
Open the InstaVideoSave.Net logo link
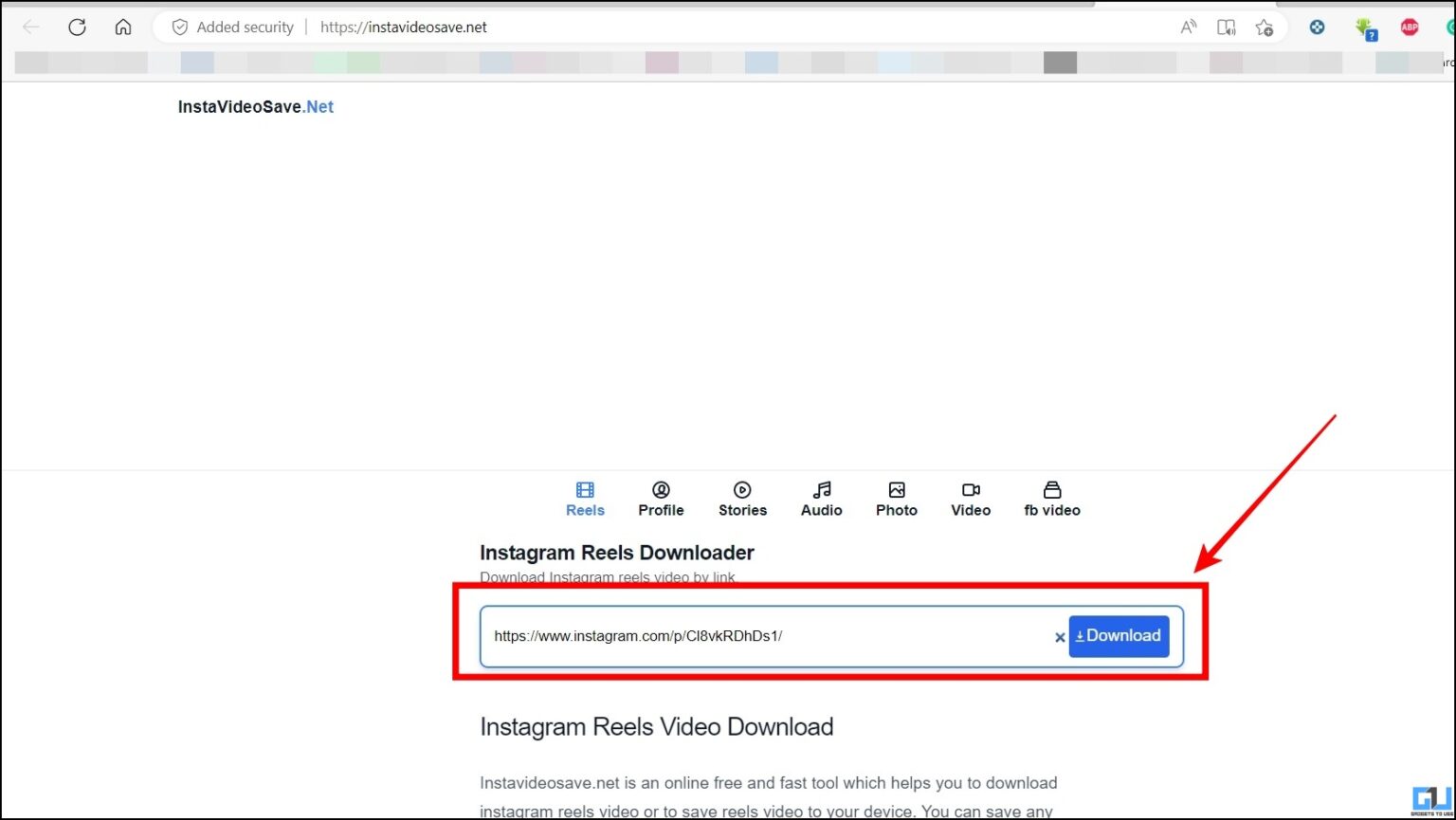pos(254,106)
